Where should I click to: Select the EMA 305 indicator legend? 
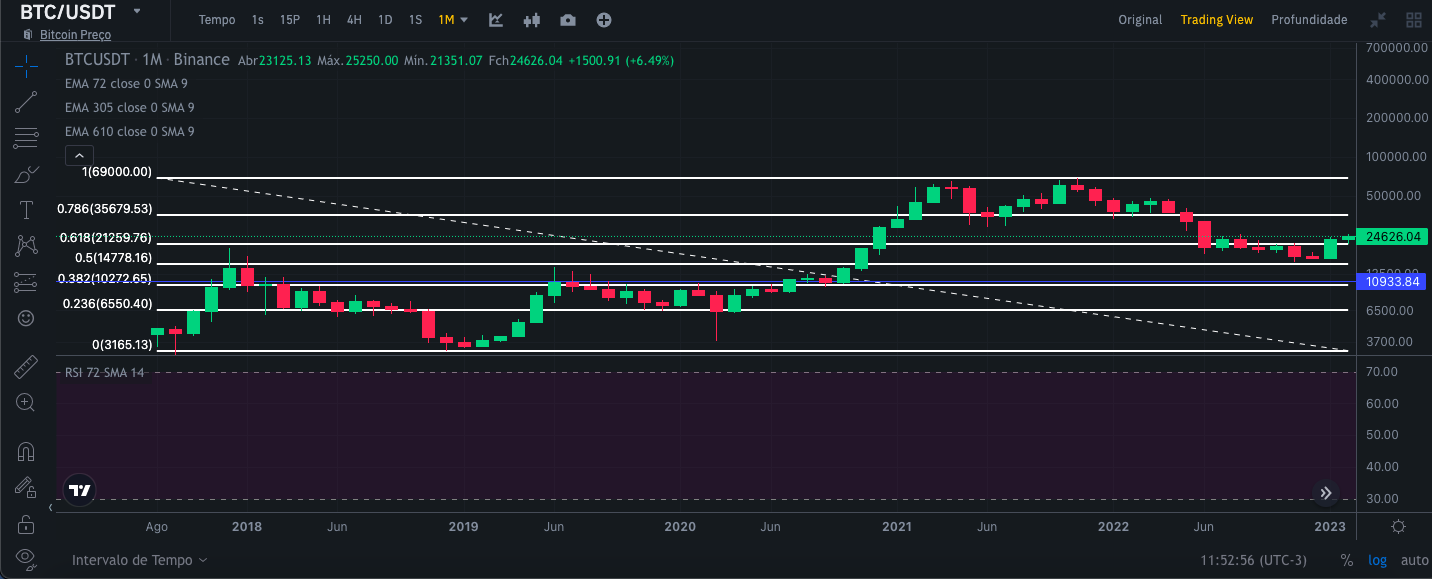click(x=129, y=107)
